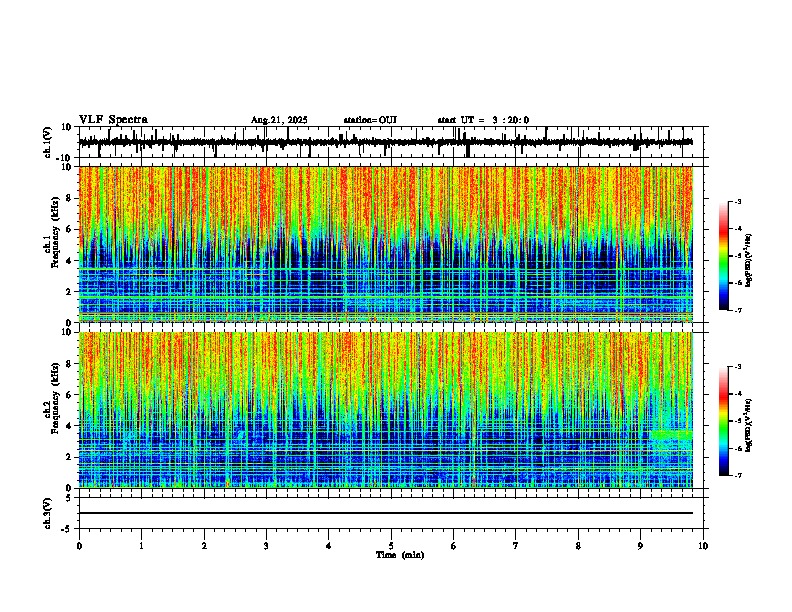Click the ch.1 voltage waveform trace
Screen dimensions: 792x612
385,142
